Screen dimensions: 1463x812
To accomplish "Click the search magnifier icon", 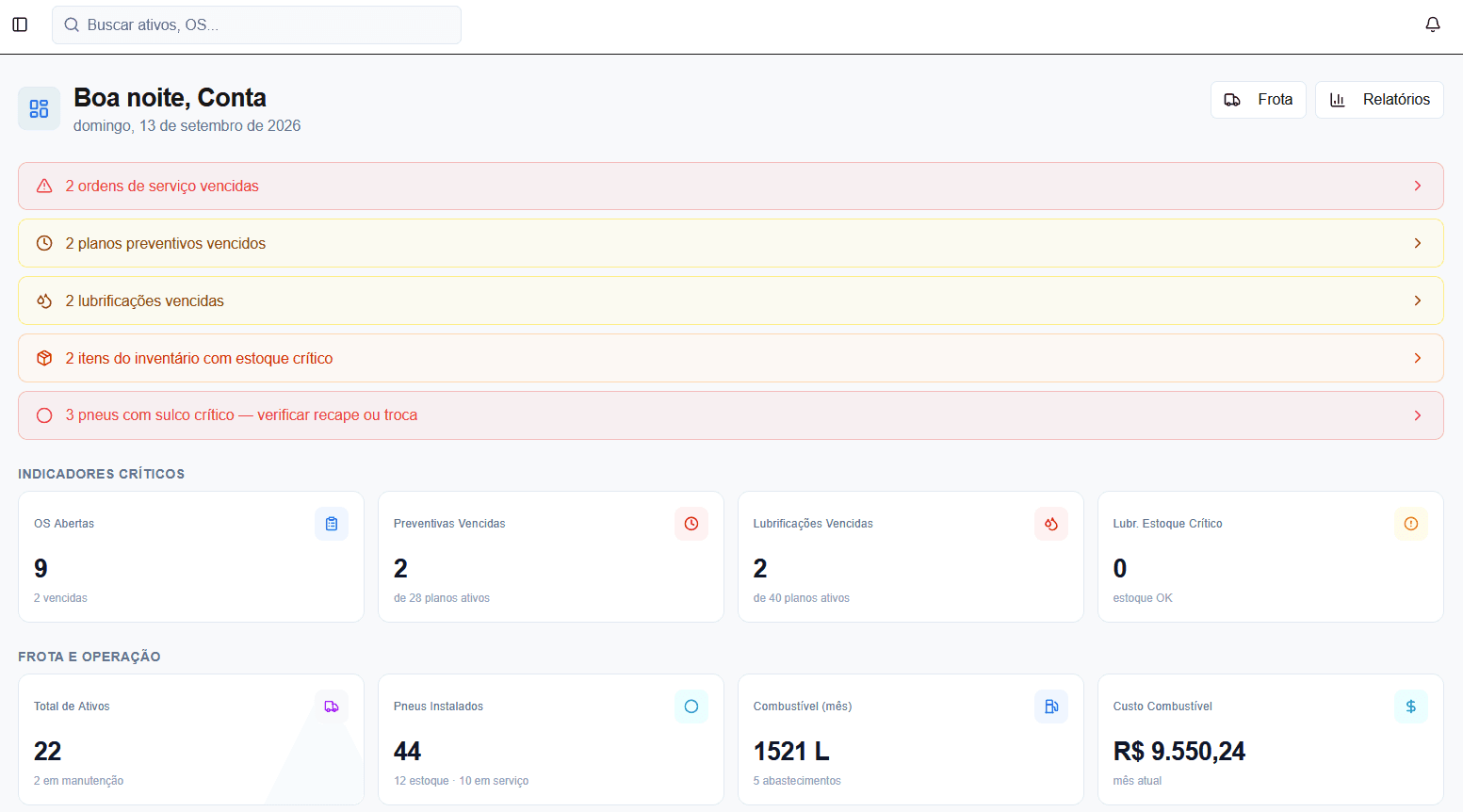I will (72, 25).
